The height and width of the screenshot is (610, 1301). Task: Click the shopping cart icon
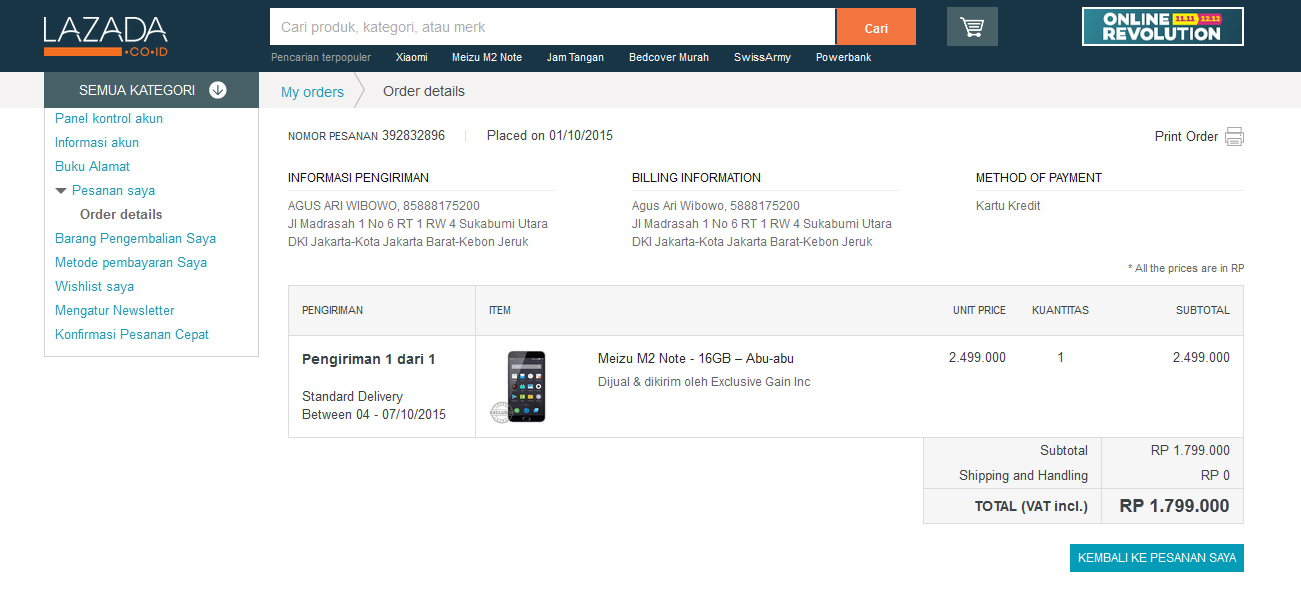point(971,27)
